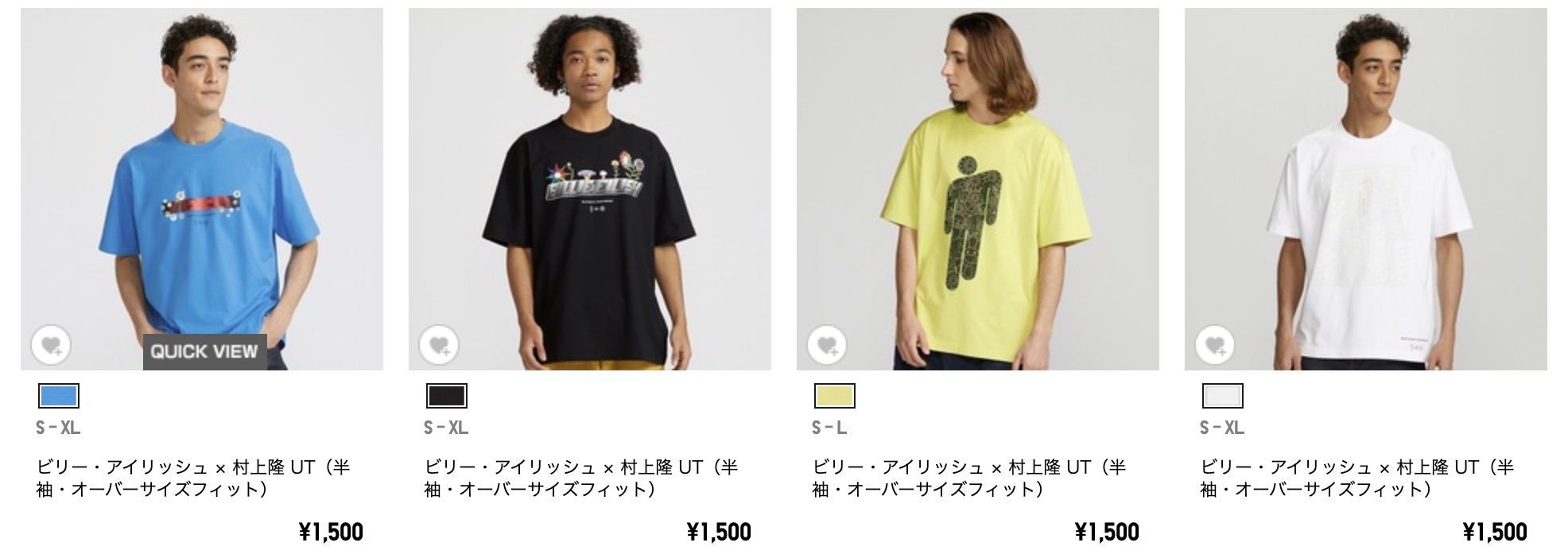The width and height of the screenshot is (1568, 558).
Task: Favorite the yellow T-shirt with heart icon
Action: click(x=827, y=346)
